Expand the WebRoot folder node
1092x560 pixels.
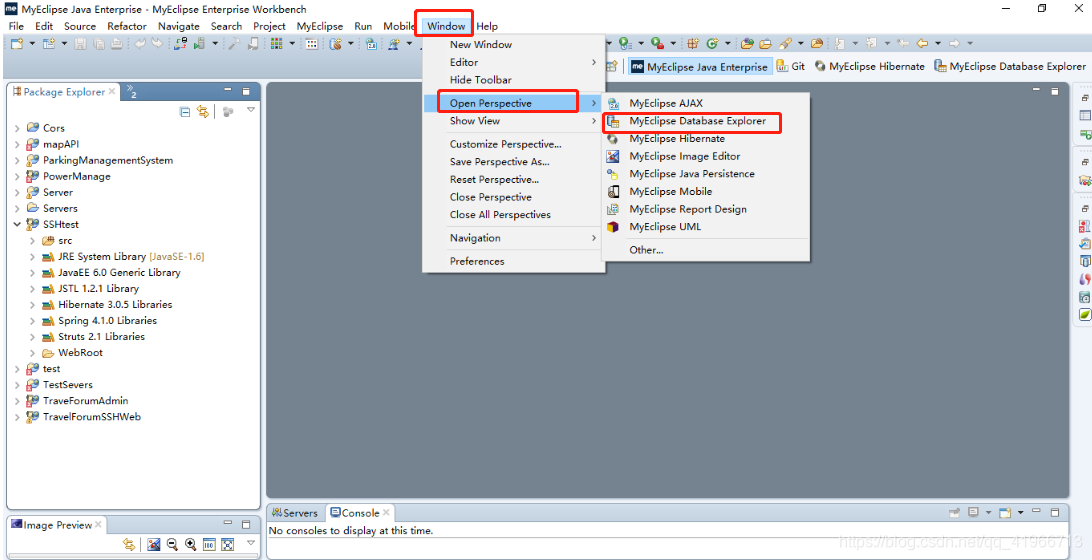(x=33, y=352)
